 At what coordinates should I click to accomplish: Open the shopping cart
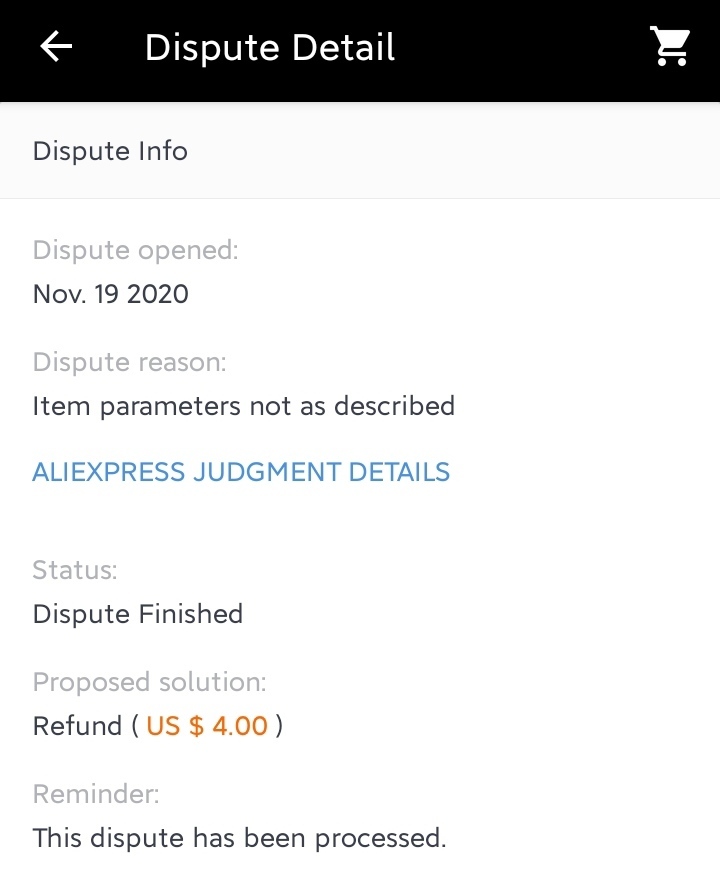(670, 47)
